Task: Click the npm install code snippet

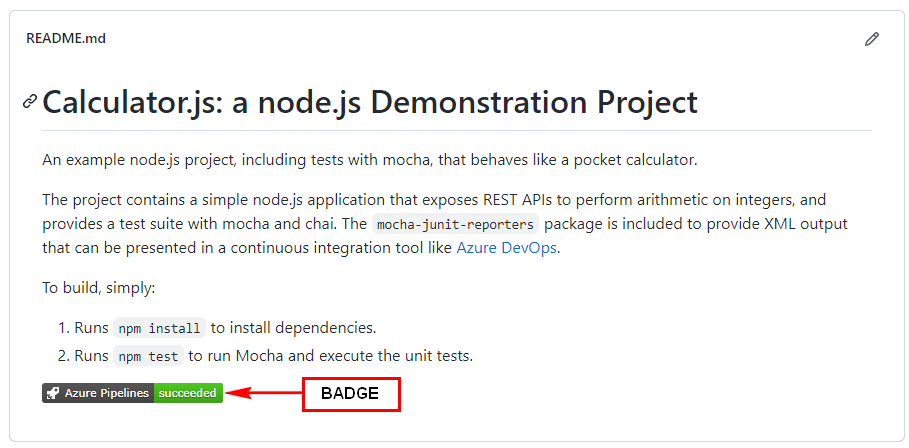Action: [159, 328]
